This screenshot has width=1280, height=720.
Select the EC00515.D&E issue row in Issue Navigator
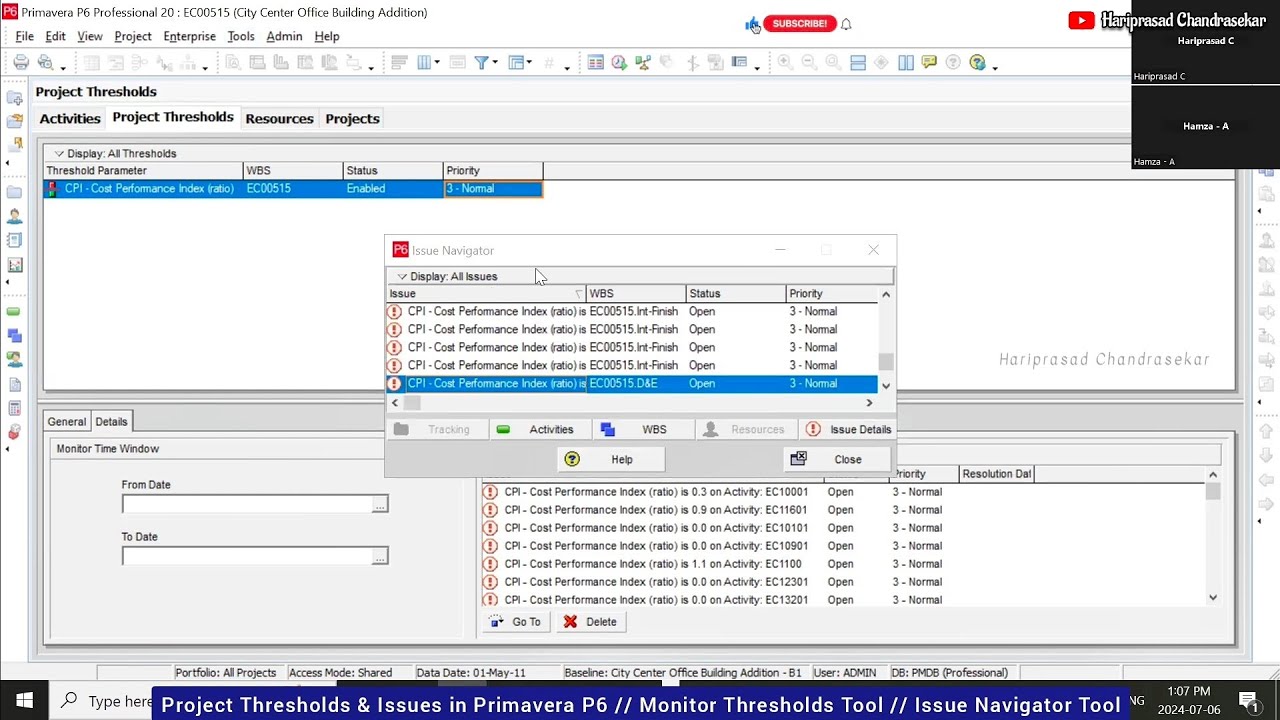(x=632, y=384)
